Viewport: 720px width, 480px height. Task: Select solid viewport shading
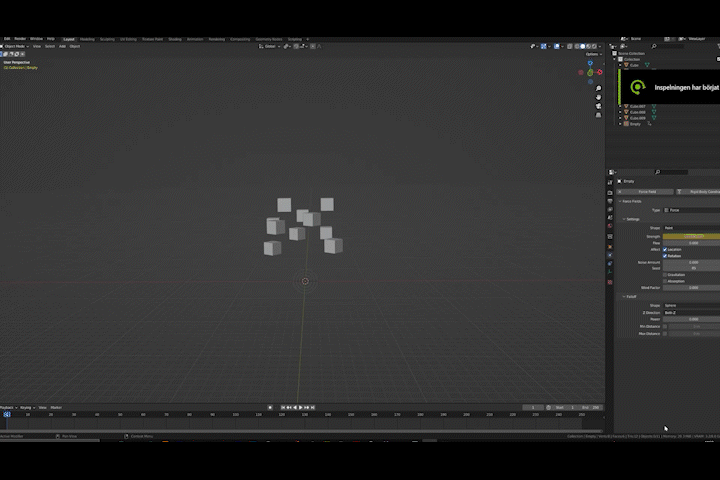click(x=582, y=46)
